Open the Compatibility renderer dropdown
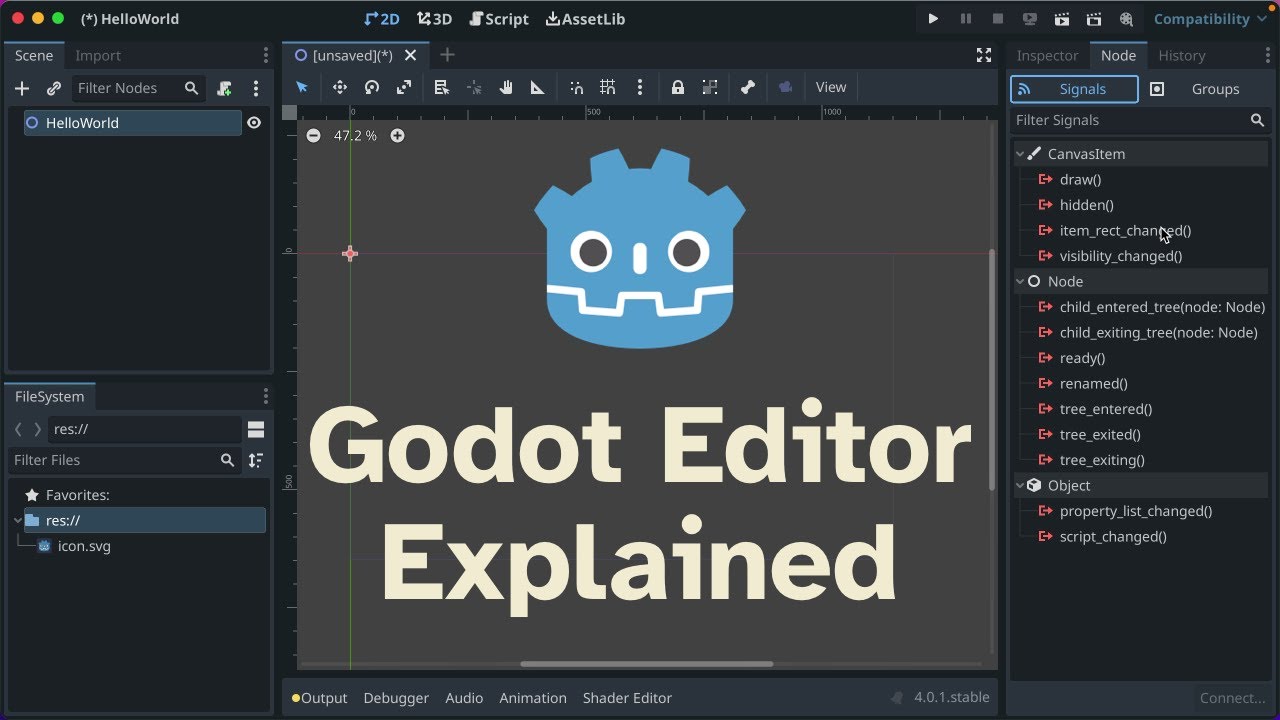 pyautogui.click(x=1210, y=19)
